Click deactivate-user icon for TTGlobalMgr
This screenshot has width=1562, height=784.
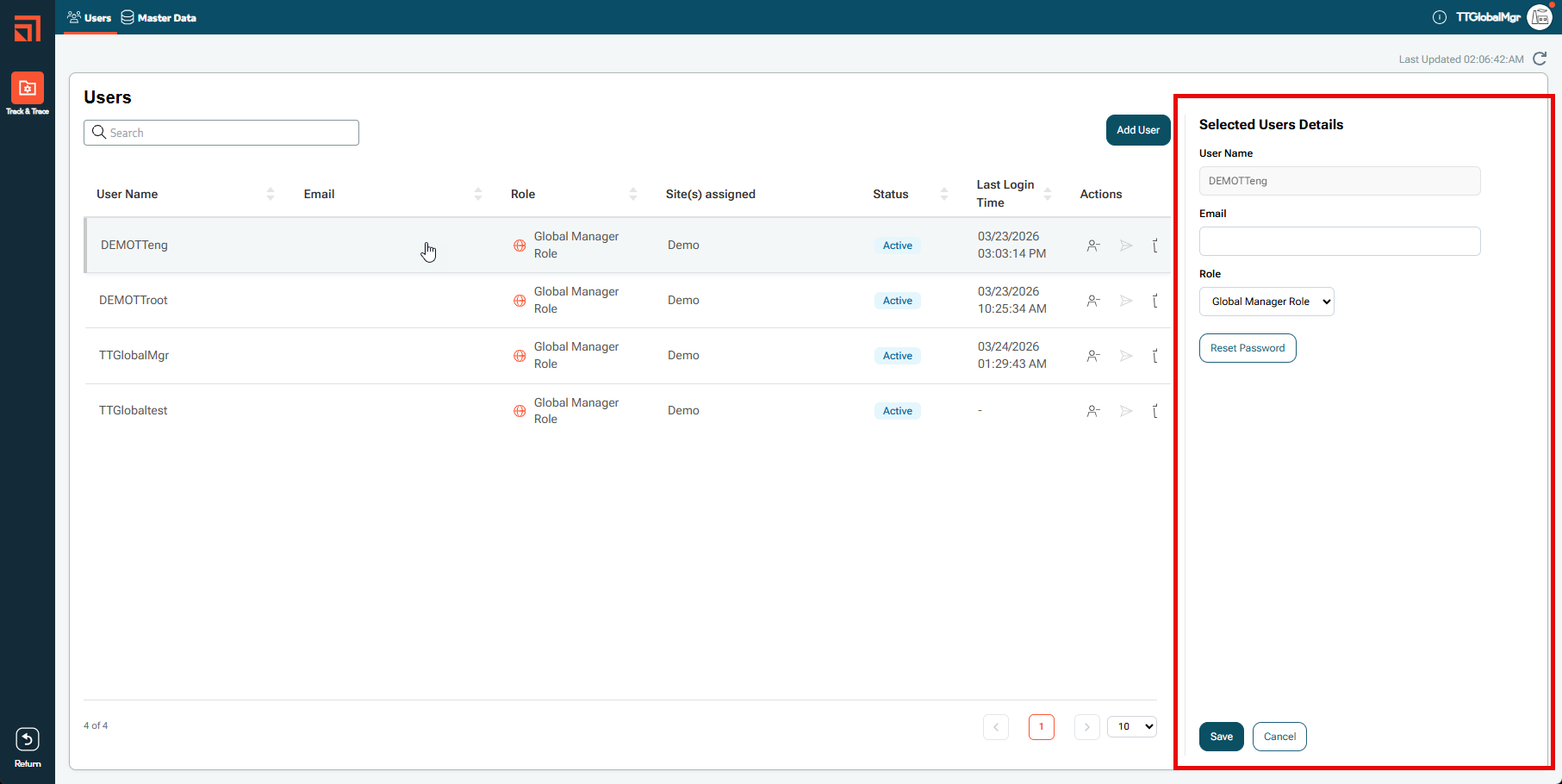tap(1093, 356)
